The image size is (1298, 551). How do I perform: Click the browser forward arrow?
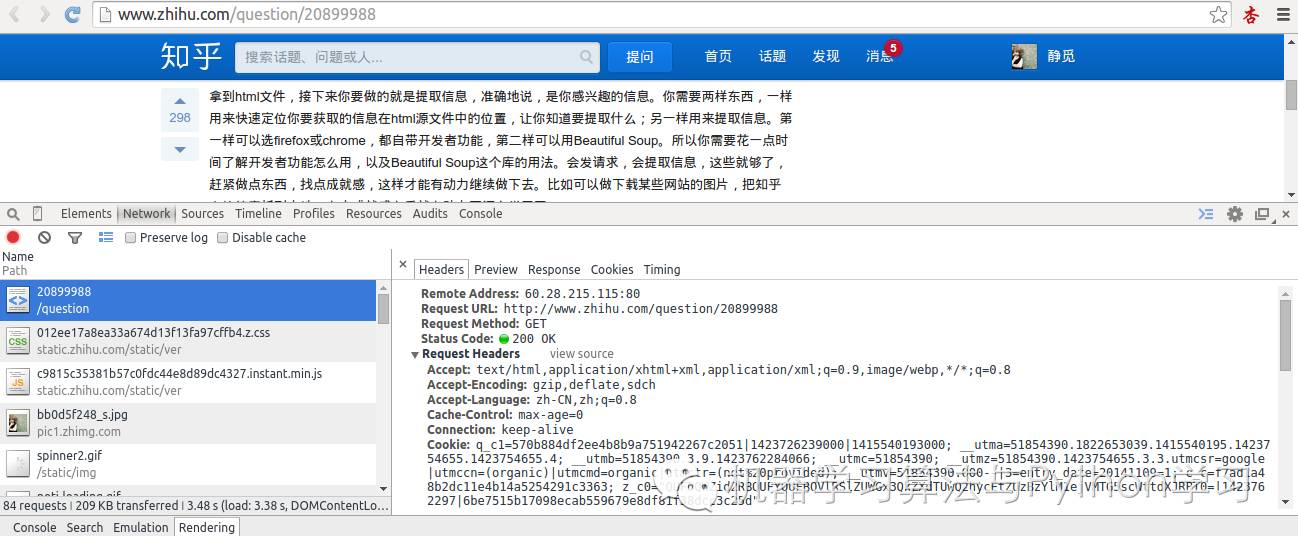click(x=44, y=15)
